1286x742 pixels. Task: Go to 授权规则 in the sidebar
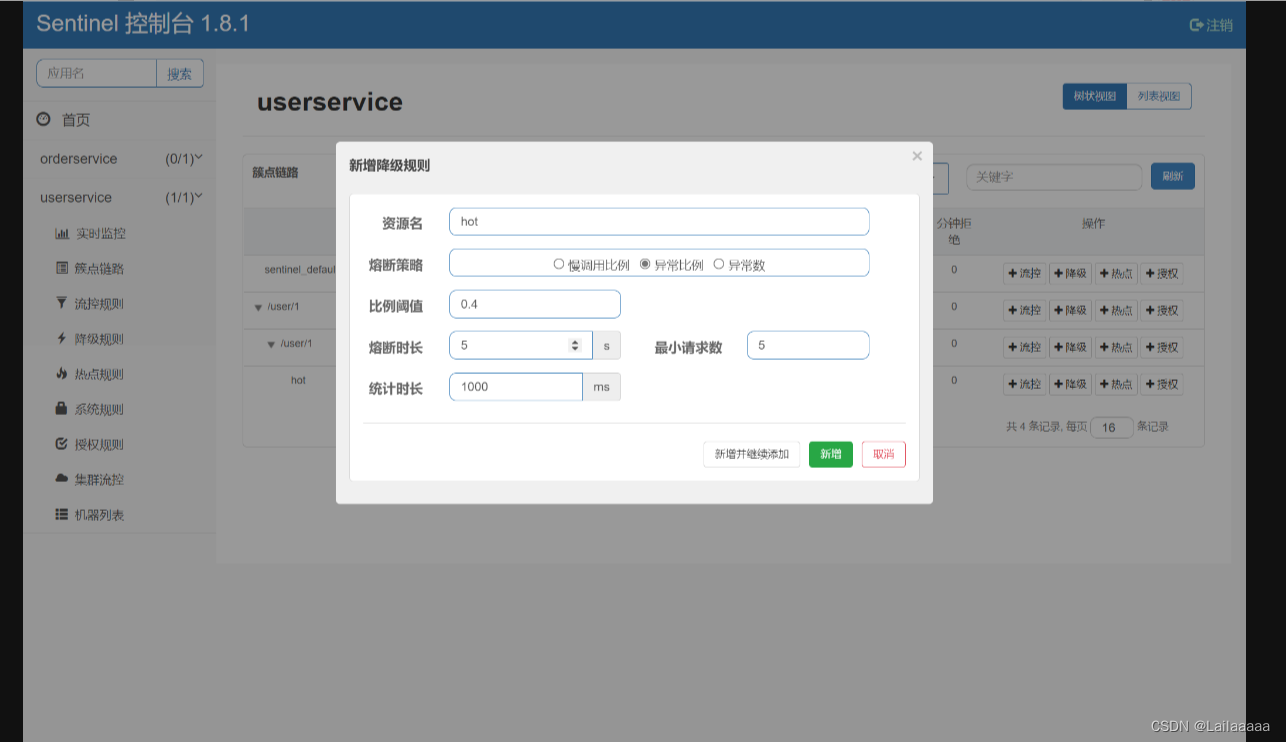[90, 444]
